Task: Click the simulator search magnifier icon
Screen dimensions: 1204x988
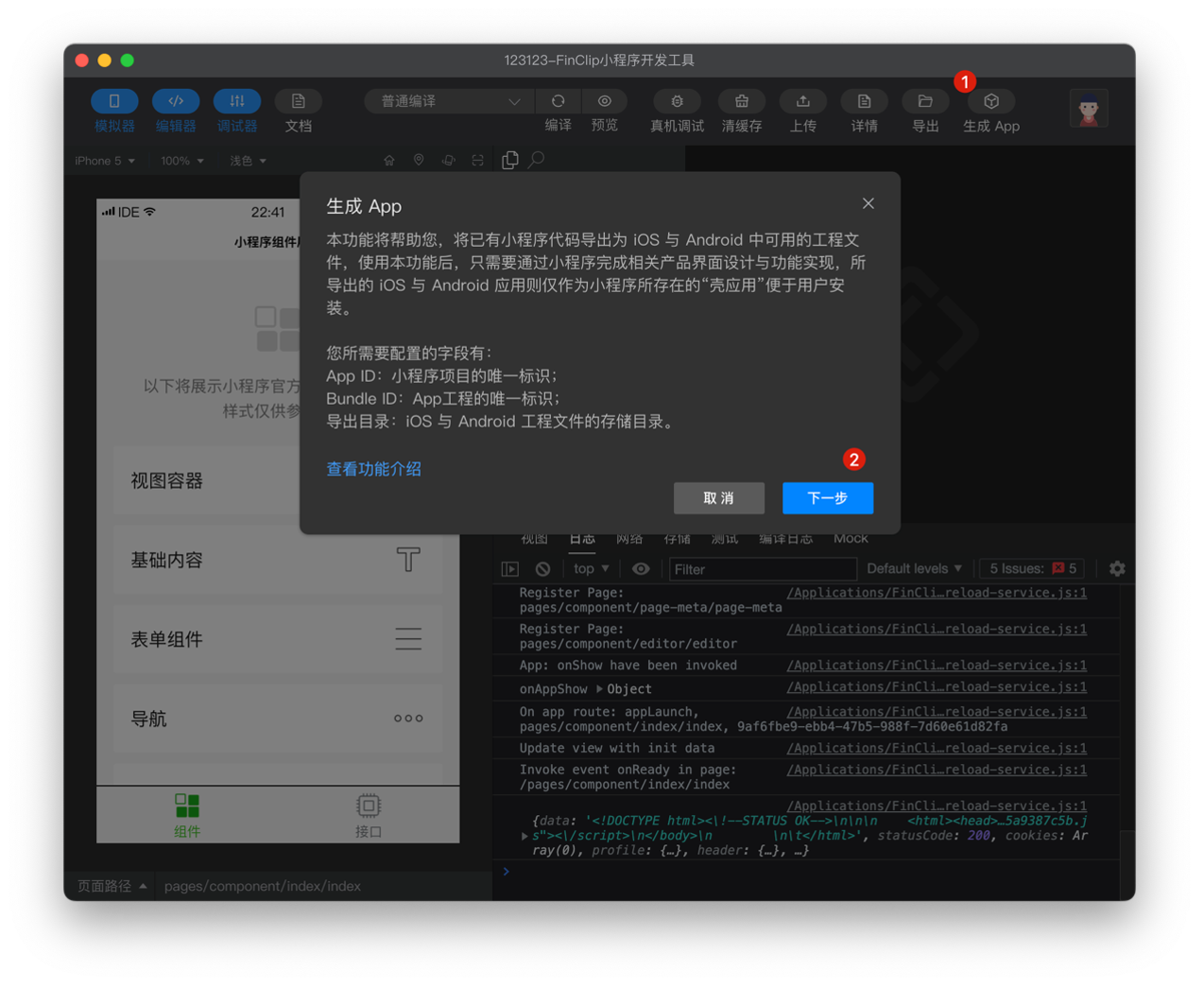Action: pyautogui.click(x=537, y=161)
